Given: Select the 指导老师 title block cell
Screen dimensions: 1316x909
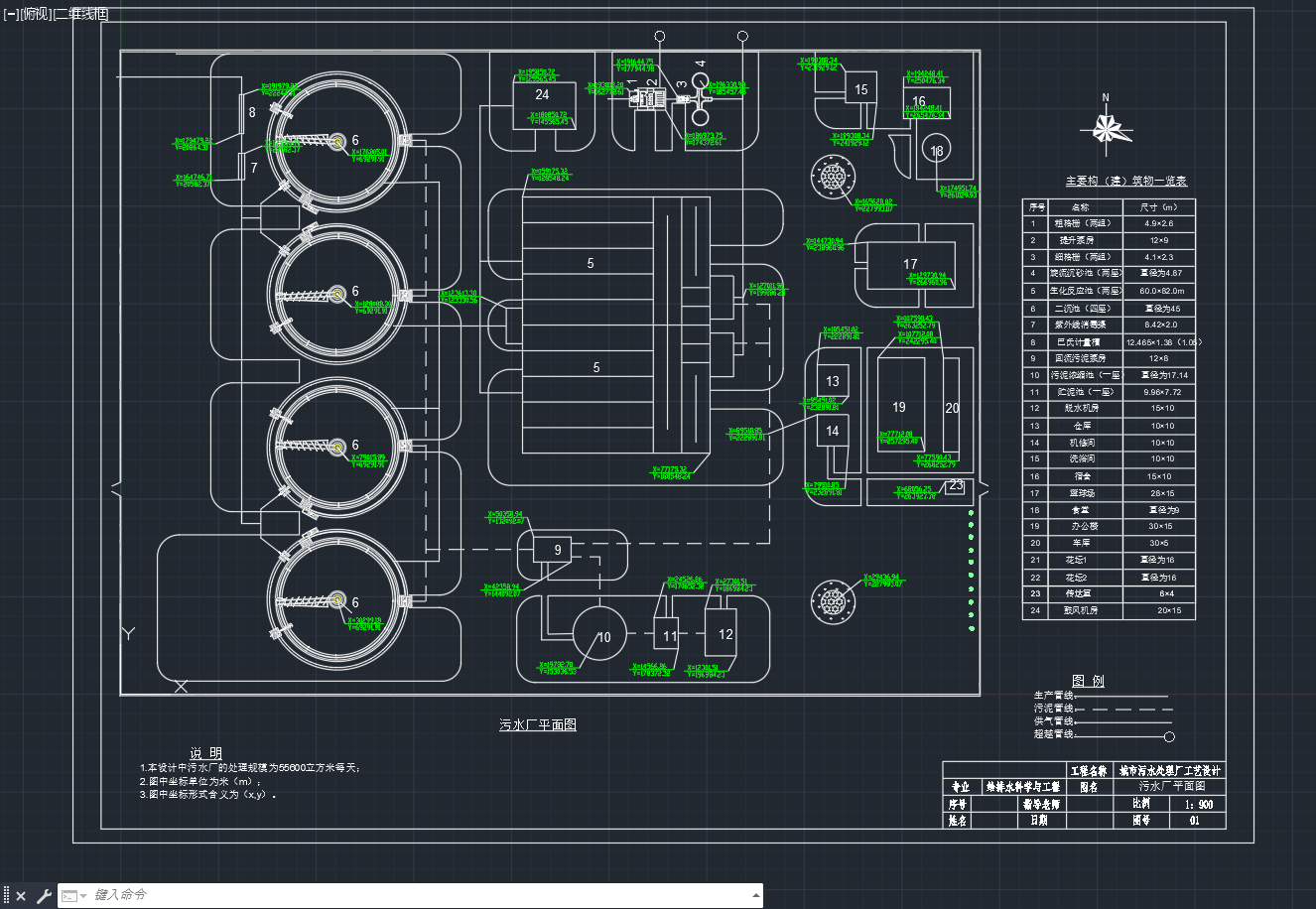Looking at the screenshot, I should coord(1042,805).
